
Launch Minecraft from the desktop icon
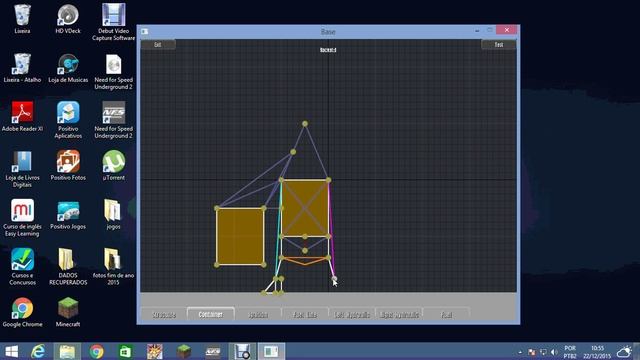pyautogui.click(x=68, y=312)
